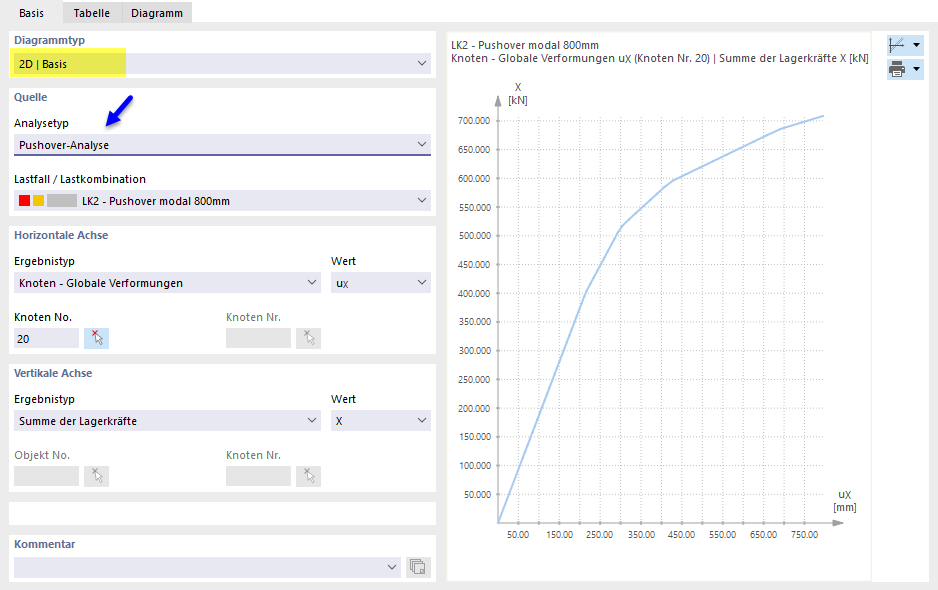The image size is (938, 590).
Task: Pick node graphically next to Knoten No. 20
Action: coord(96,338)
